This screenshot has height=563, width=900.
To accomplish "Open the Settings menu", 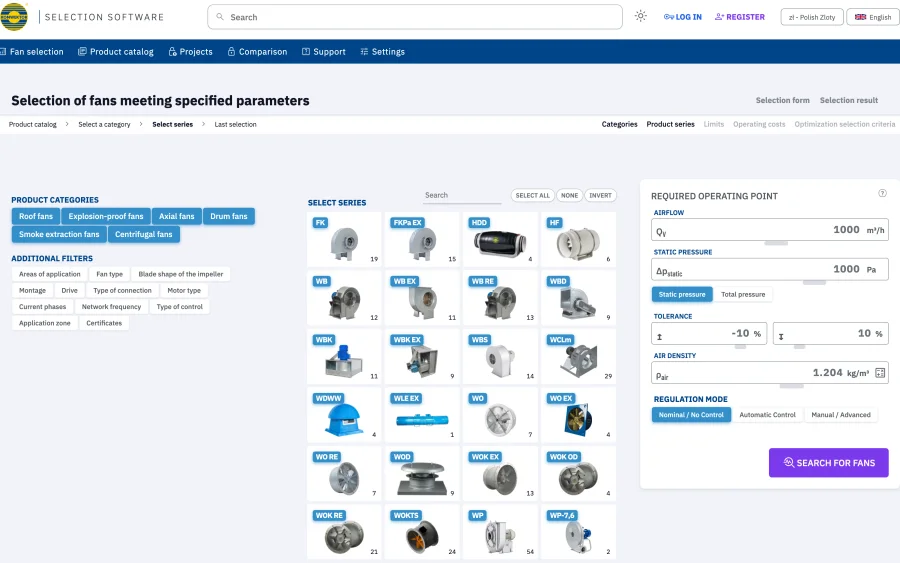I will pyautogui.click(x=382, y=52).
